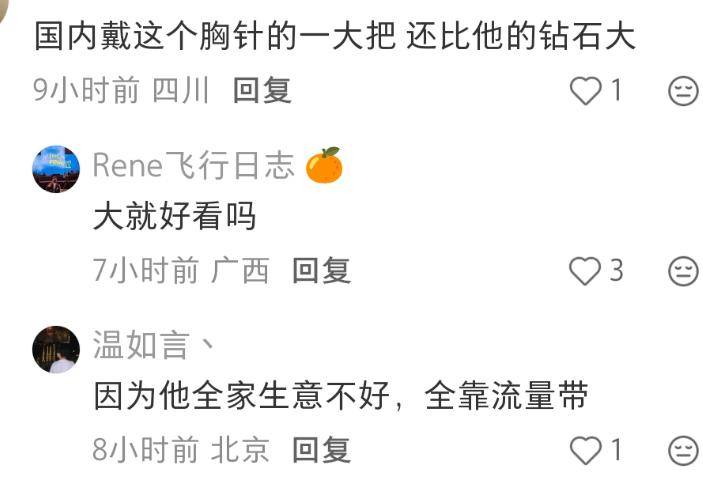Reply to the 8小时前 北京 comment
The height and width of the screenshot is (479, 703).
click(x=321, y=450)
